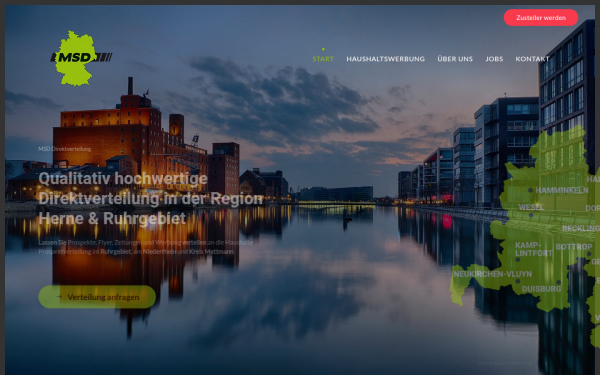Image resolution: width=600 pixels, height=375 pixels.
Task: Select DUISBURG on the region map
Action: coord(541,289)
